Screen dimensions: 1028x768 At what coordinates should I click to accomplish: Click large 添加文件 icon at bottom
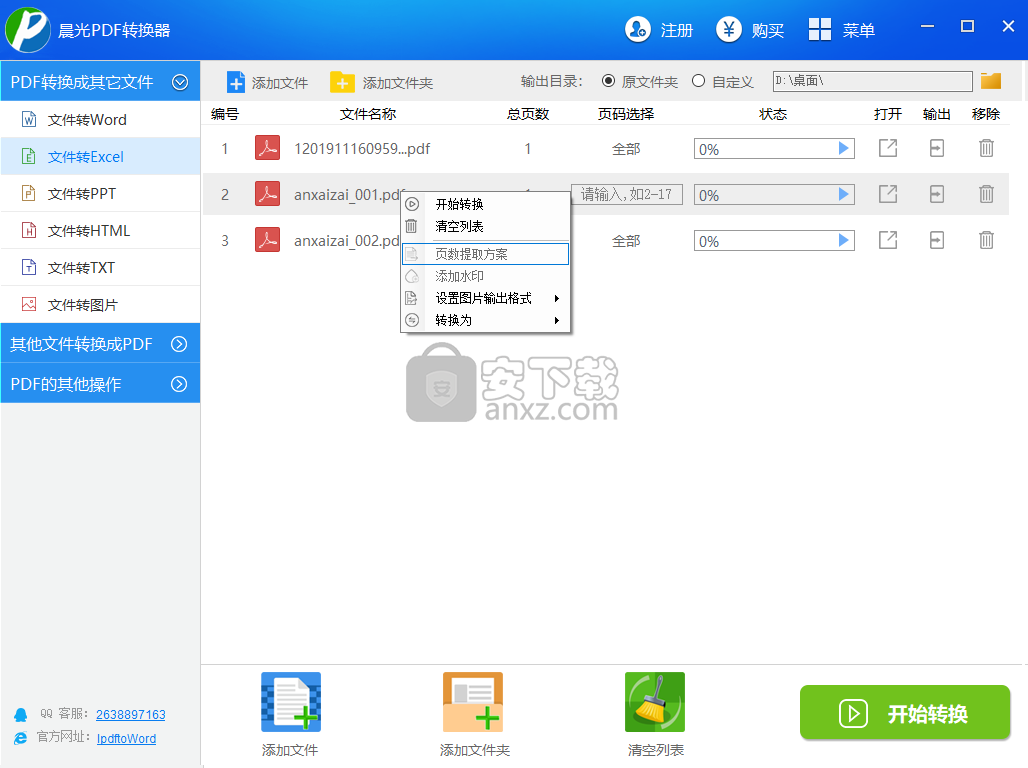pos(291,702)
